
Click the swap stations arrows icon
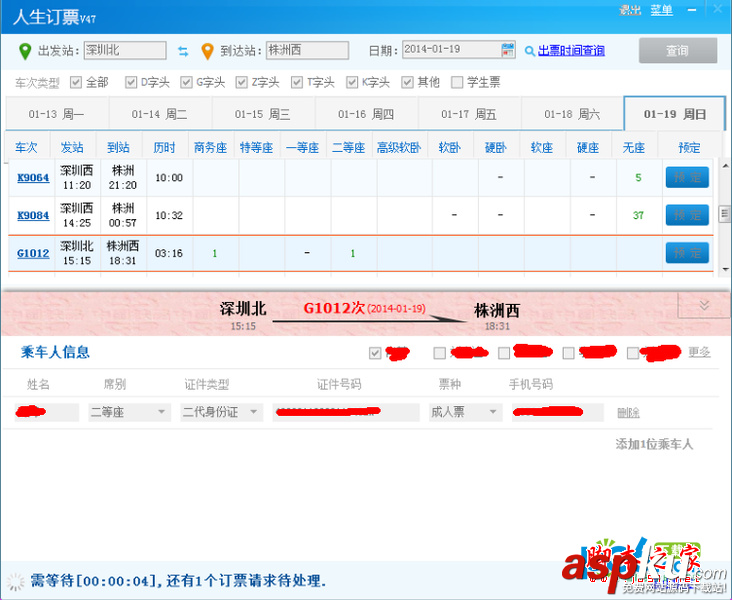tap(183, 51)
